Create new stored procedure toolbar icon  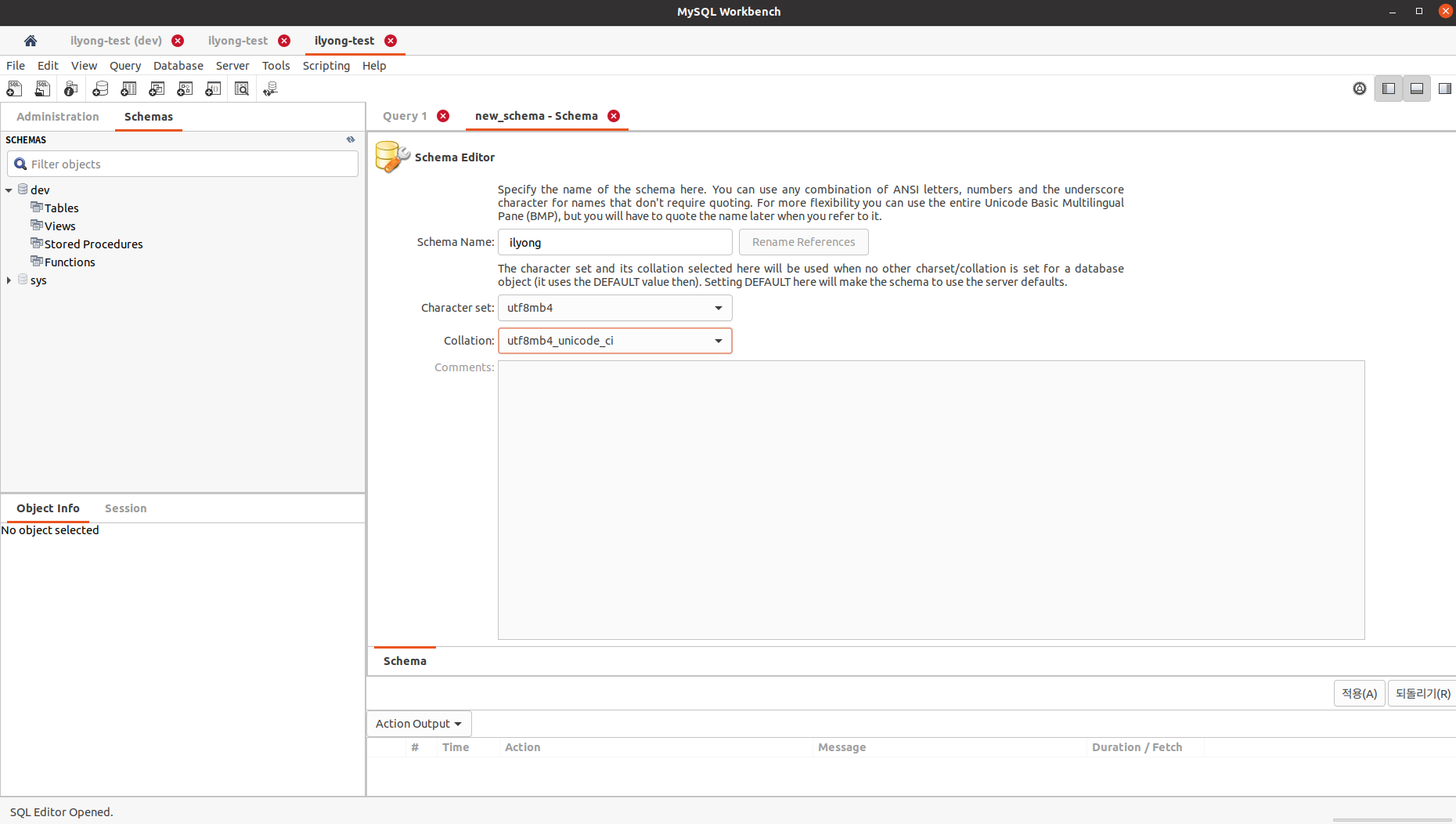(185, 89)
